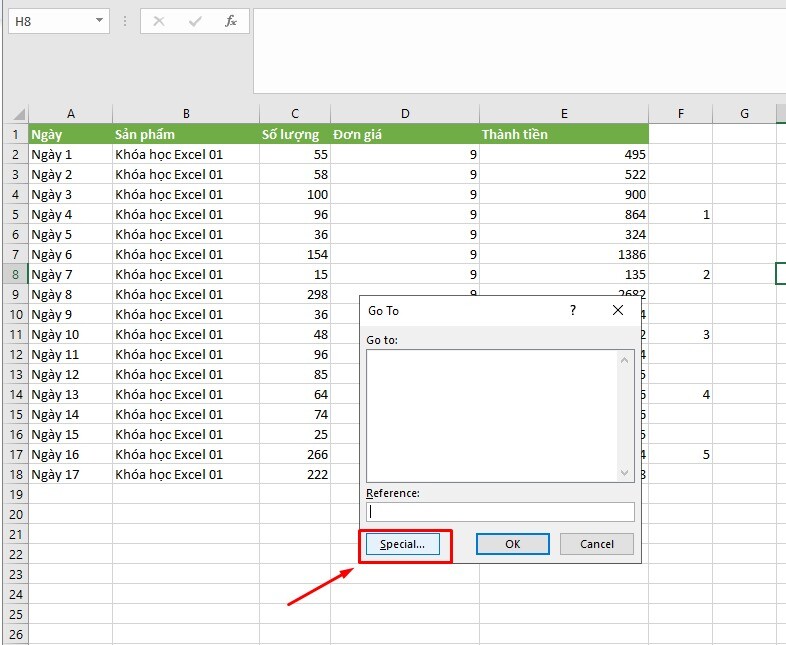Image resolution: width=786 pixels, height=645 pixels.
Task: Confirm the Go To dialog with OK
Action: coord(512,544)
